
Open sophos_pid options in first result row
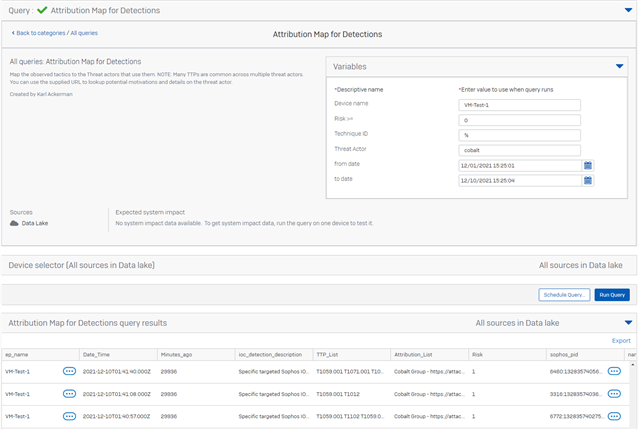(x=614, y=370)
